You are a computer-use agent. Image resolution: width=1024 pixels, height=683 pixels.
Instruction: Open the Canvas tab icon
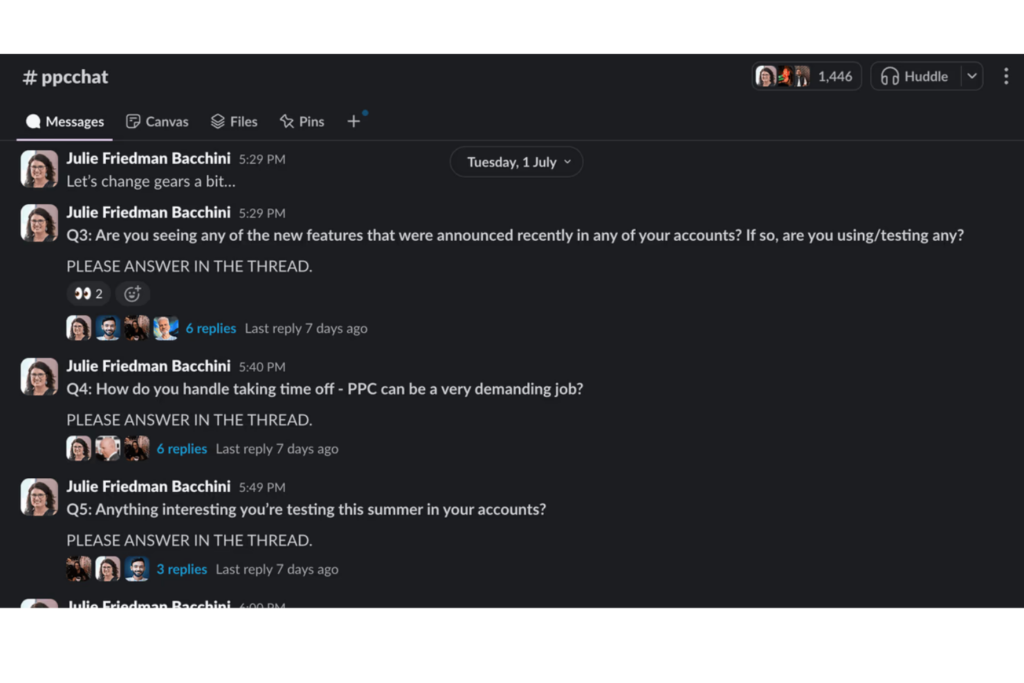(133, 121)
